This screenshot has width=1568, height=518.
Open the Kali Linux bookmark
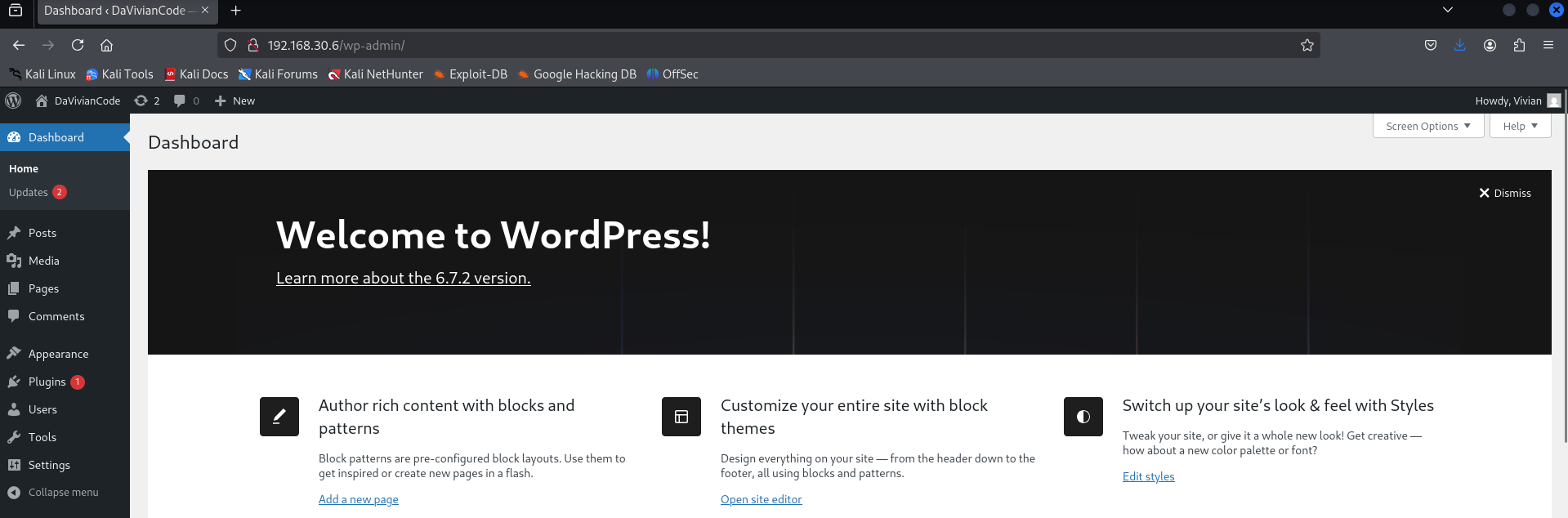(42, 74)
